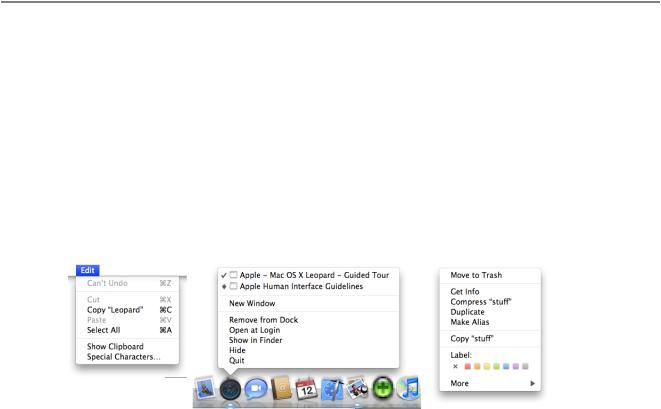Click the dimmed Paste menu item

pos(127,320)
